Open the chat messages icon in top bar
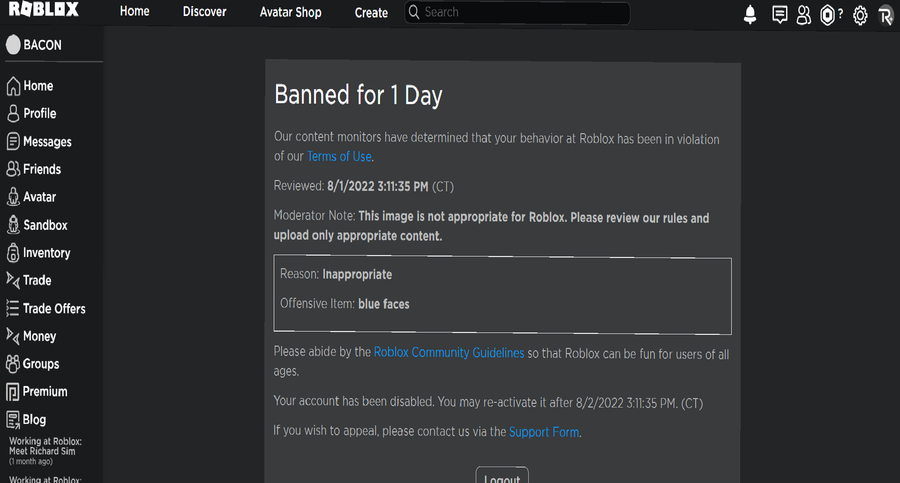900x483 pixels. 780,14
